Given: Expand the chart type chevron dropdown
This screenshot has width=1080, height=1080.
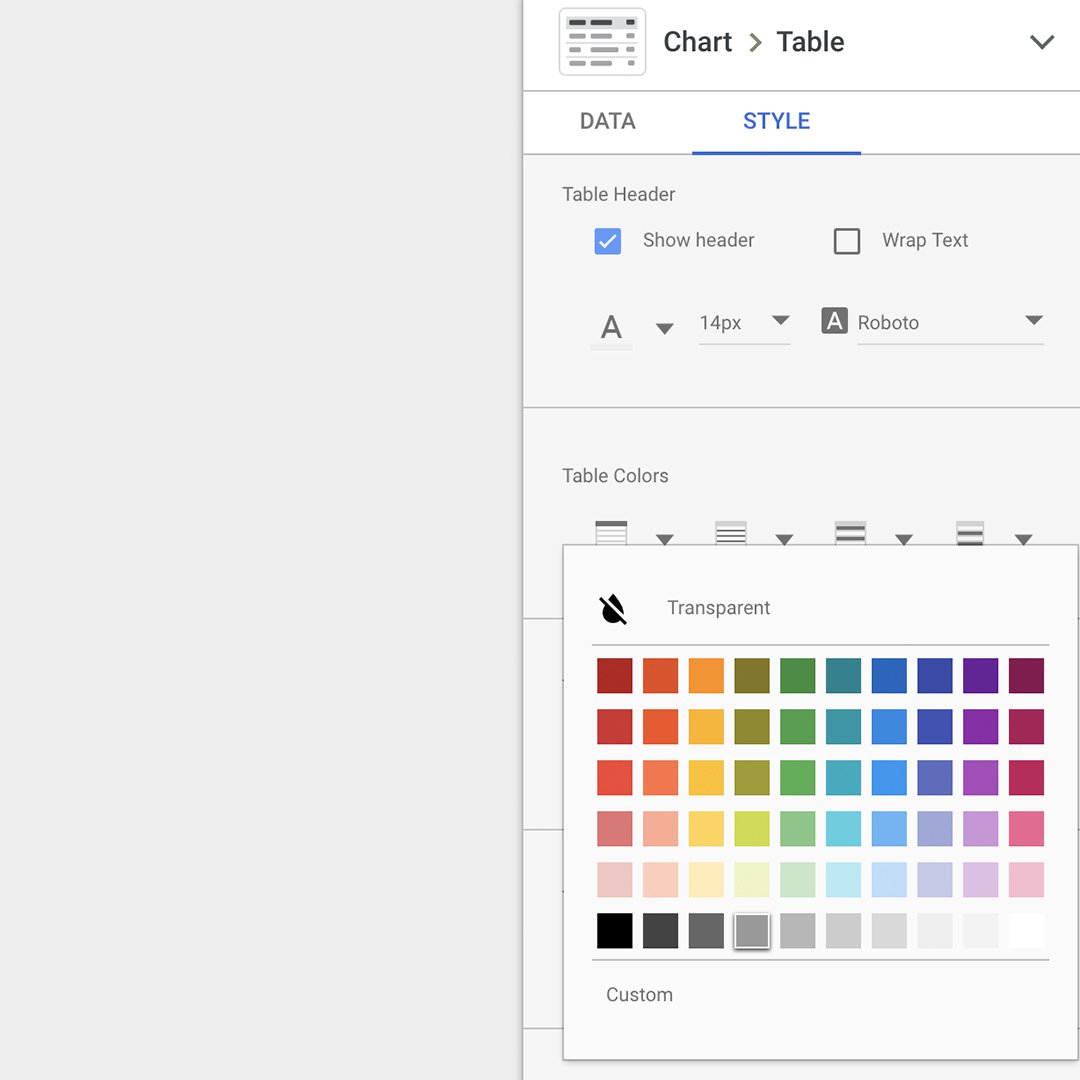Looking at the screenshot, I should (1041, 42).
